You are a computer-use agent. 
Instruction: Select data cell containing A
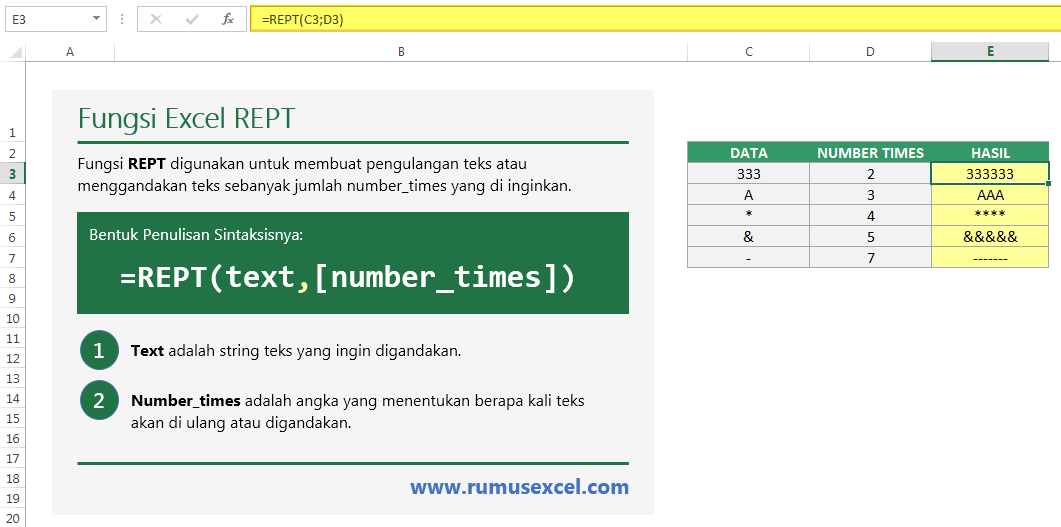coord(748,195)
